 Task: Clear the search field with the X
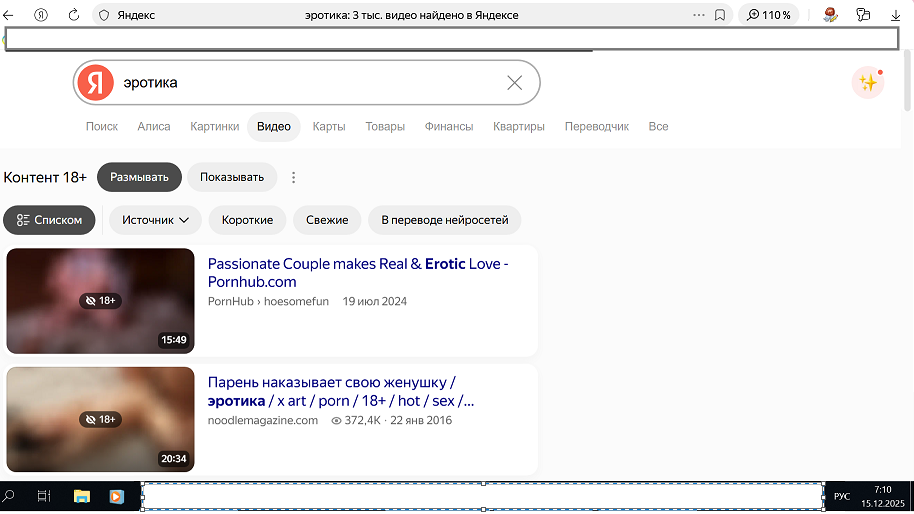(515, 83)
